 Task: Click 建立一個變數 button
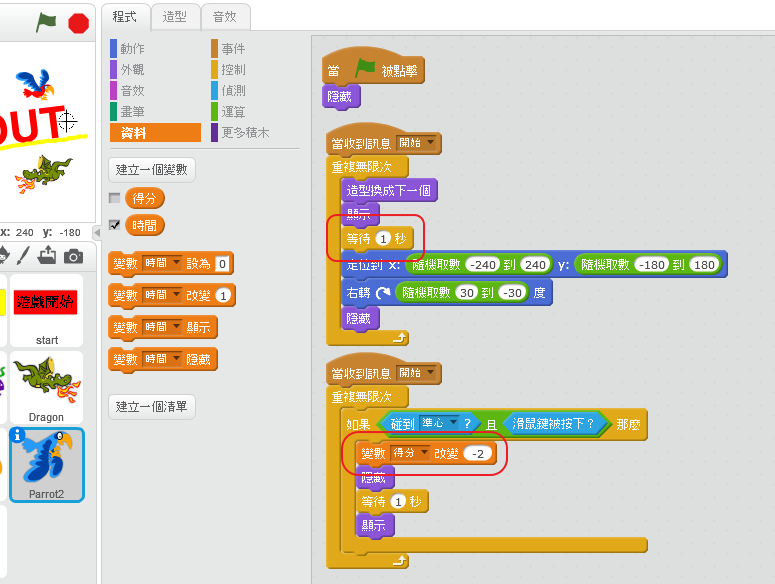tap(151, 169)
